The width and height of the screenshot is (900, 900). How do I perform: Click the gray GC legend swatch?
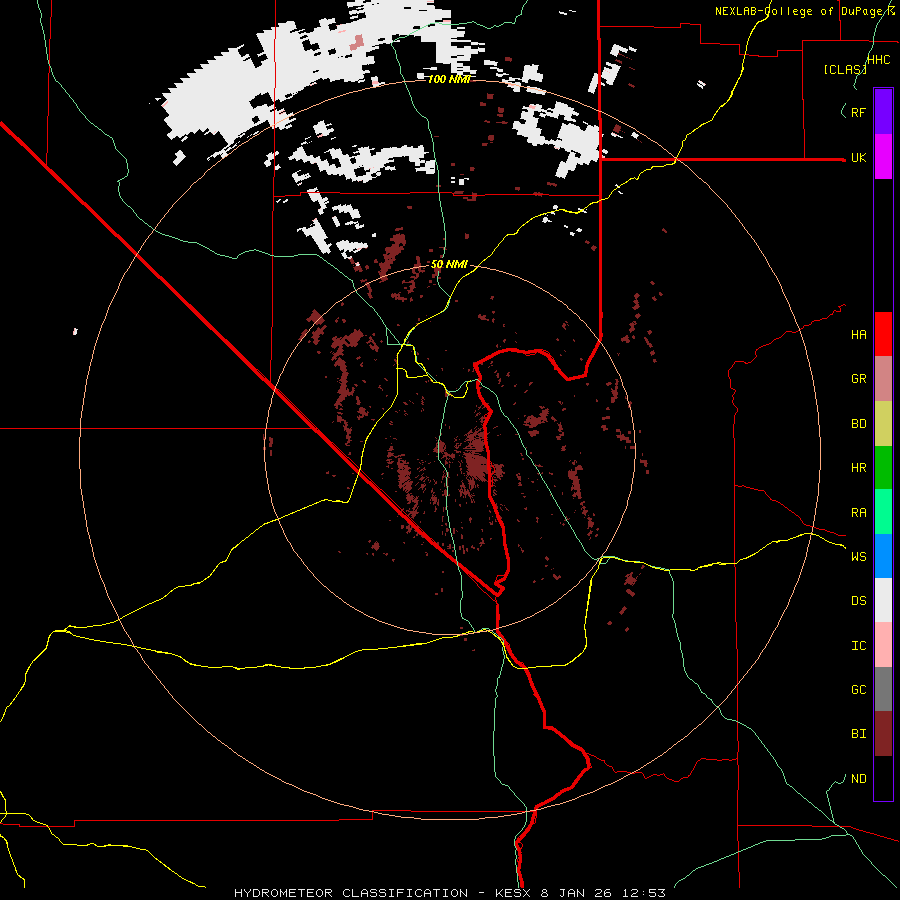click(883, 689)
